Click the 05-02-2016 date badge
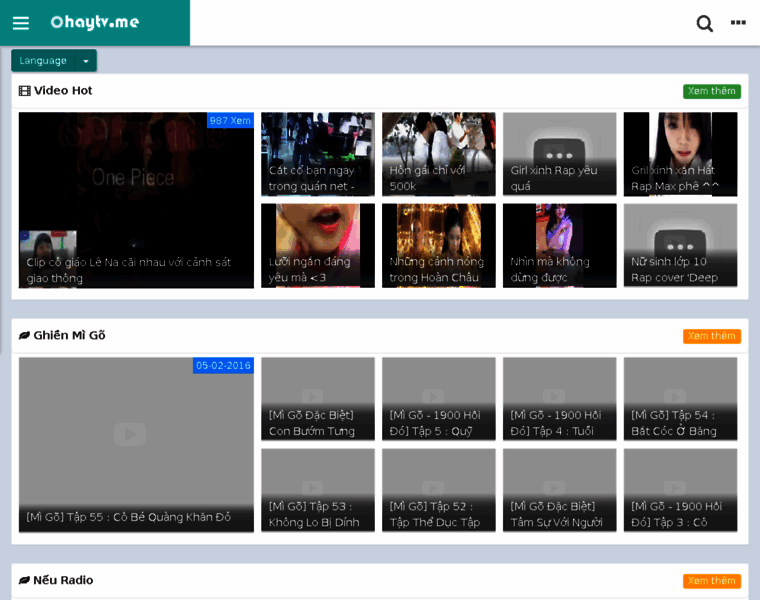Image resolution: width=760 pixels, height=600 pixels. 223,365
